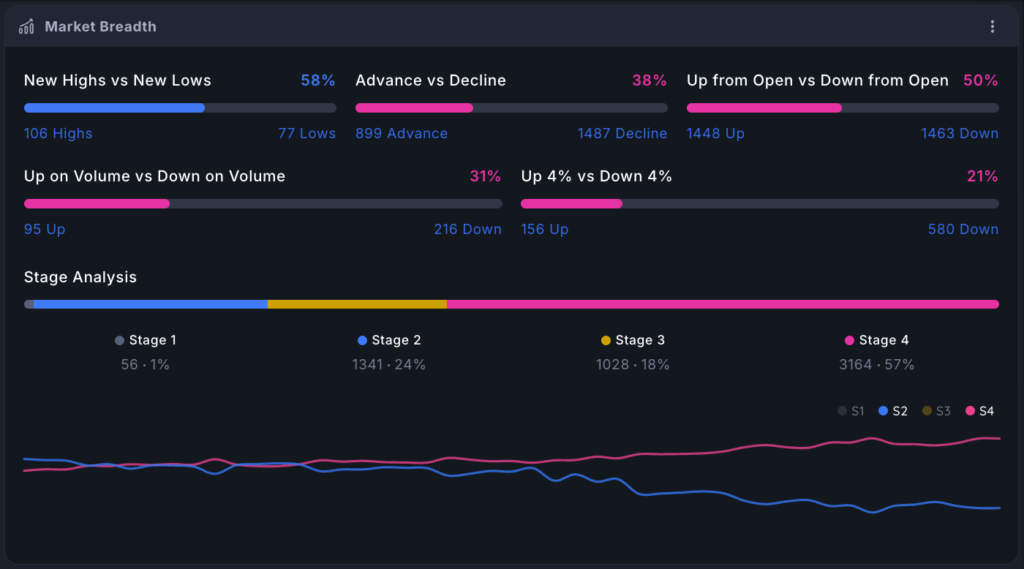
Task: Toggle S2 series in chart legend
Action: tap(893, 411)
